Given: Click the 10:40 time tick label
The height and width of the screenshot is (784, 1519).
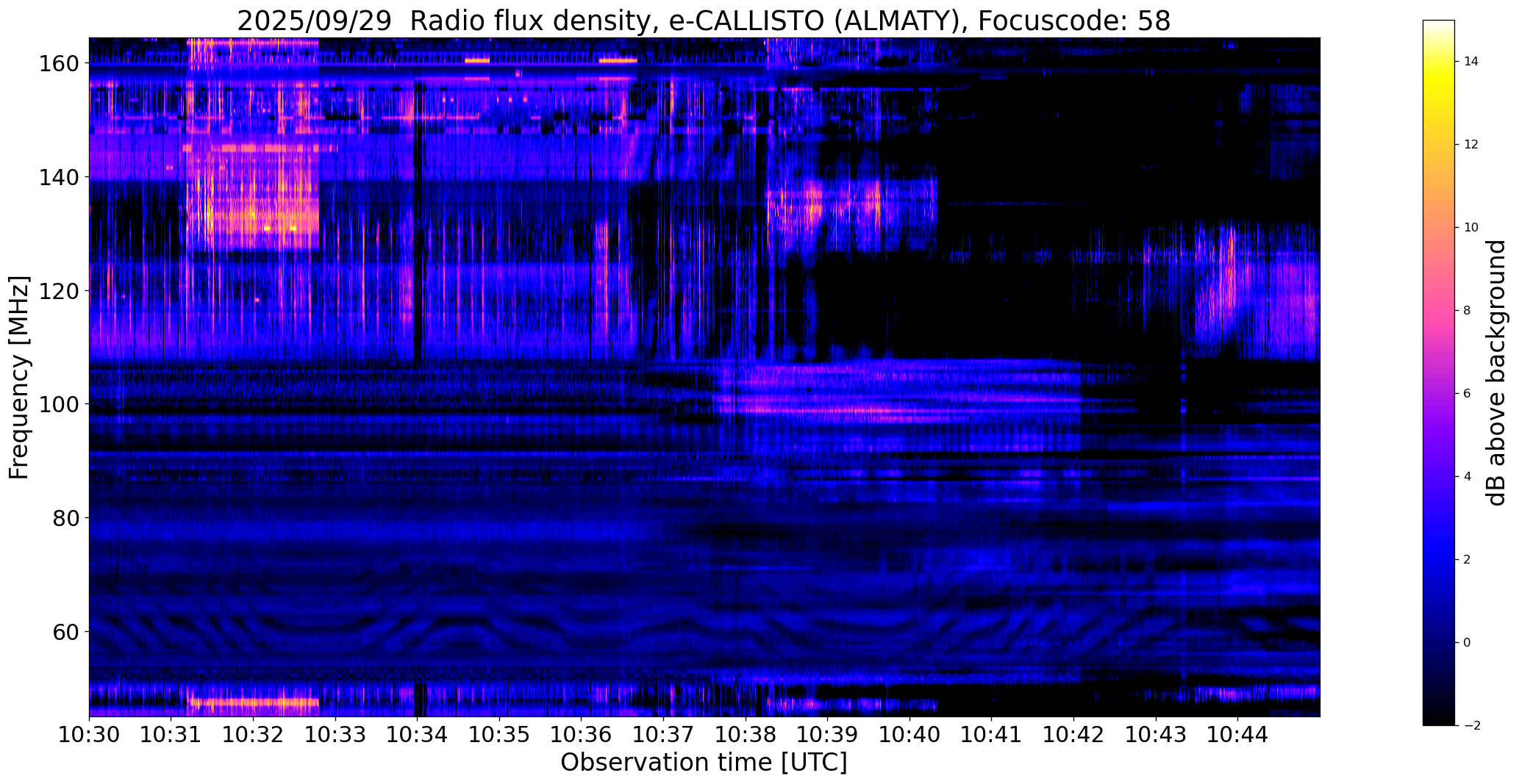Looking at the screenshot, I should (x=909, y=734).
